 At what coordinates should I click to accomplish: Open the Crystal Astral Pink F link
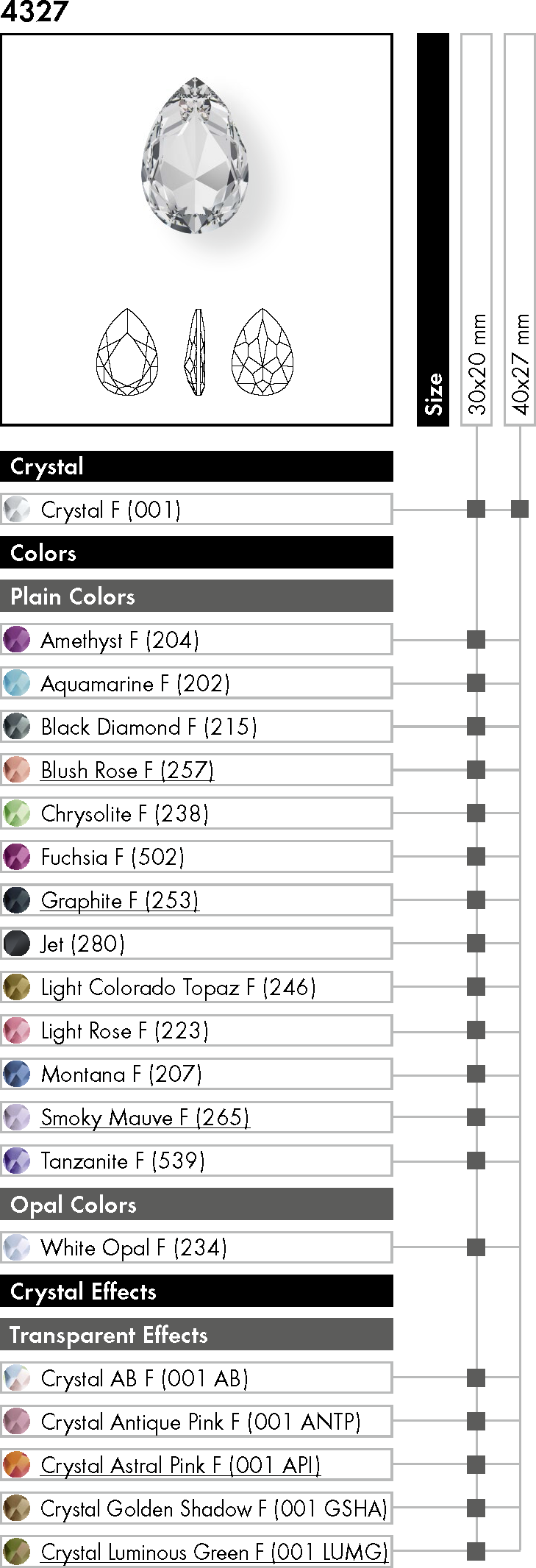(181, 1465)
